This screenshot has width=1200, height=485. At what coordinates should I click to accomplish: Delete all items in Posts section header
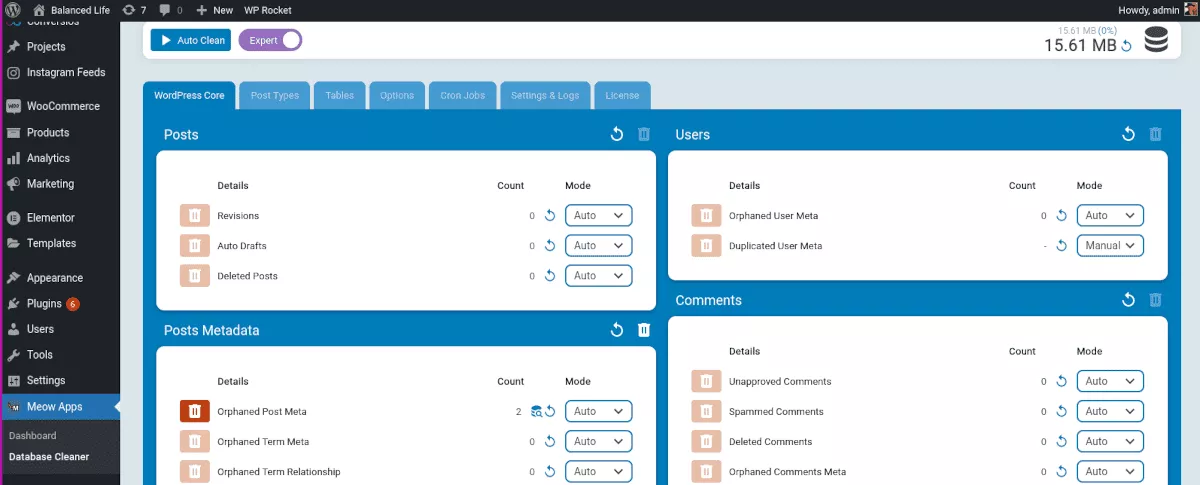(x=644, y=134)
